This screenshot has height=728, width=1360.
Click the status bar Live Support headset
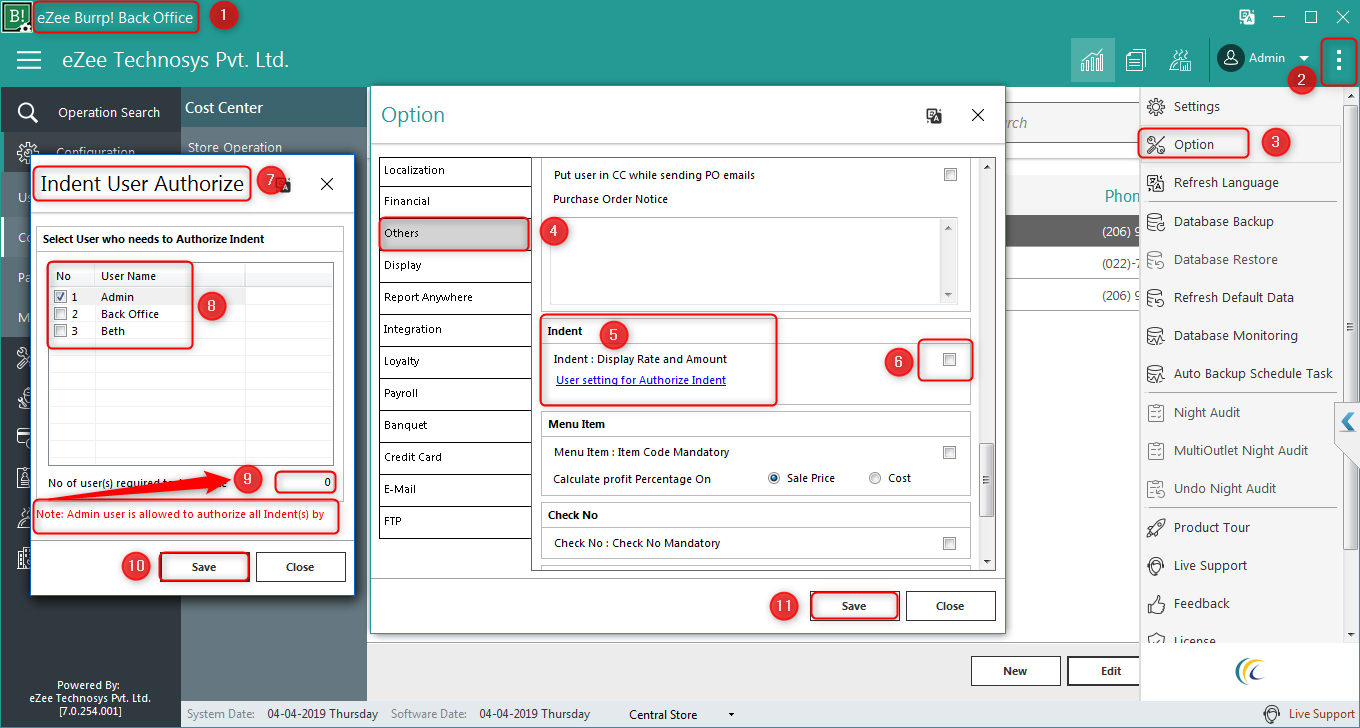coord(1272,714)
